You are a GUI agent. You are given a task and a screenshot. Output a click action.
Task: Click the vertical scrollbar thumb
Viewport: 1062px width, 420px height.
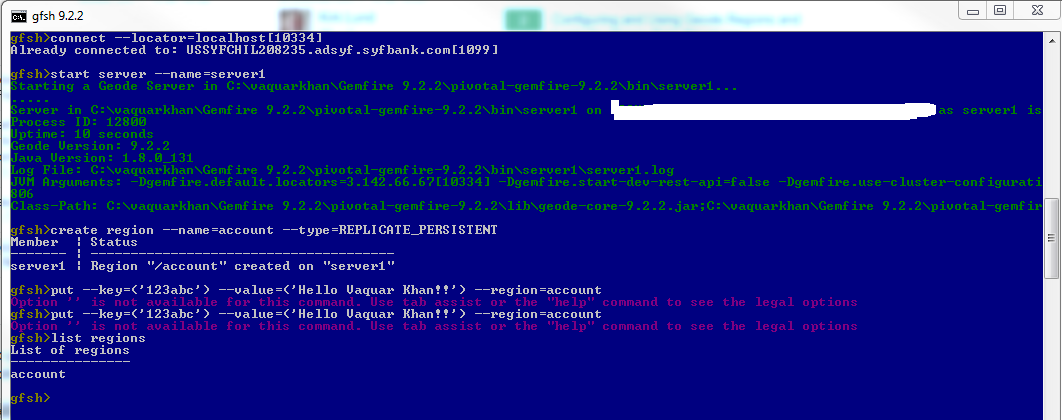(1052, 238)
